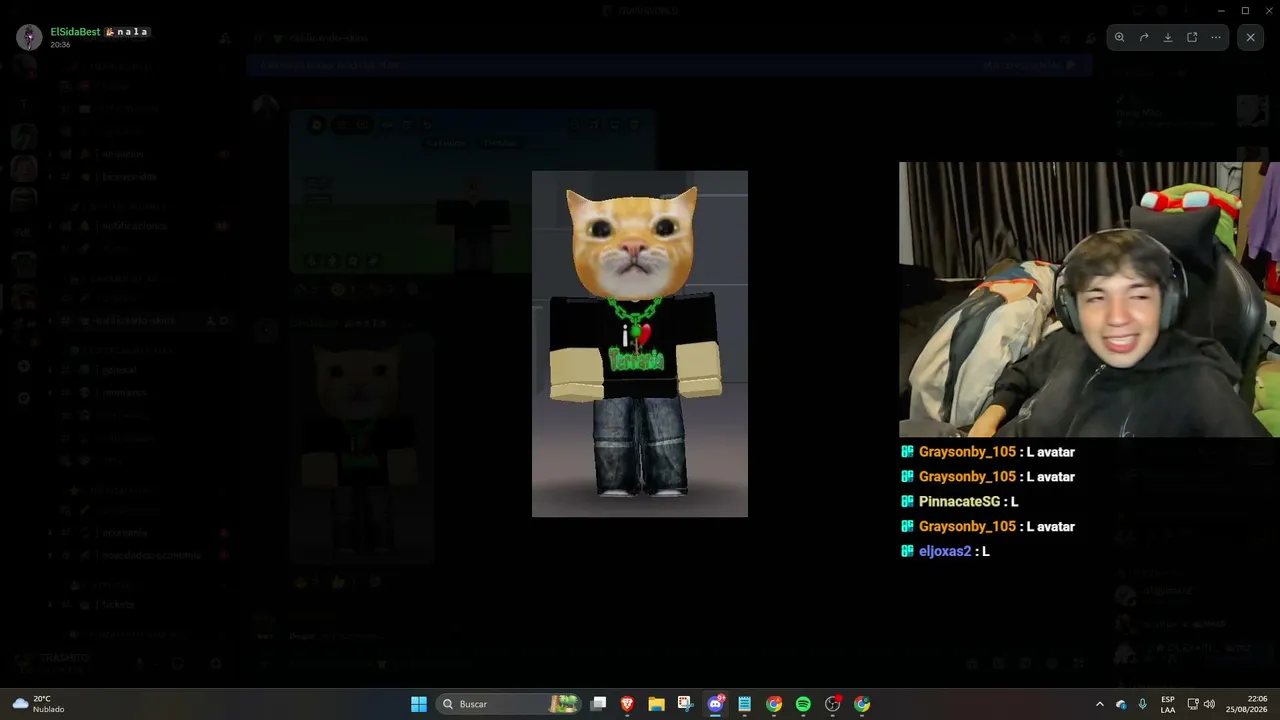Expand the hidden system tray icons chevron
Viewport: 1280px width, 720px height.
click(1100, 704)
